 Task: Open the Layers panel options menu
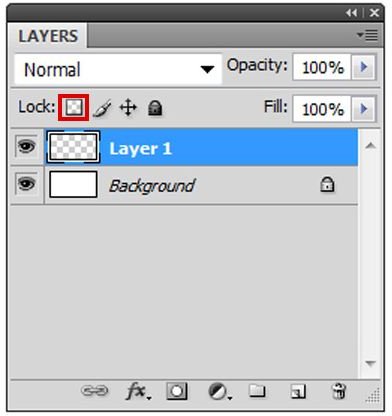point(368,35)
